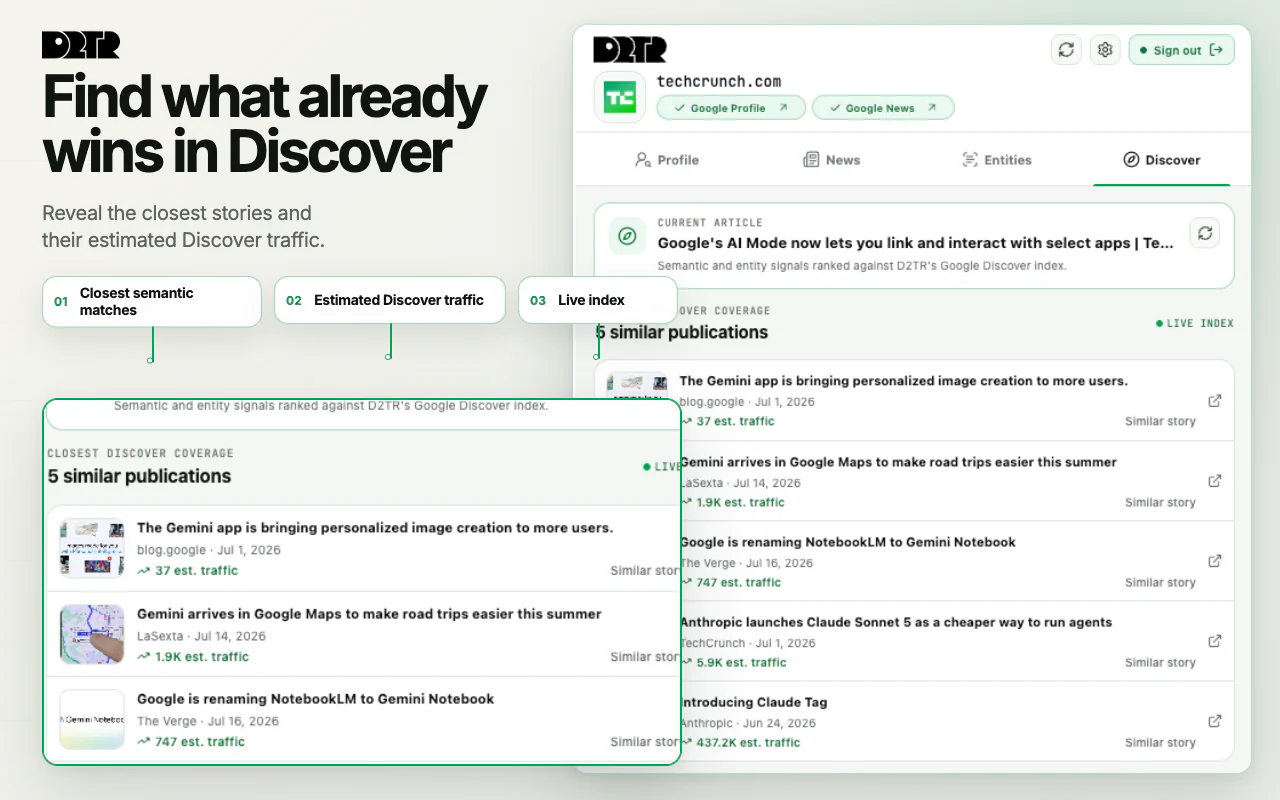This screenshot has width=1280, height=800.
Task: Sign out of the extension
Action: tap(1182, 50)
